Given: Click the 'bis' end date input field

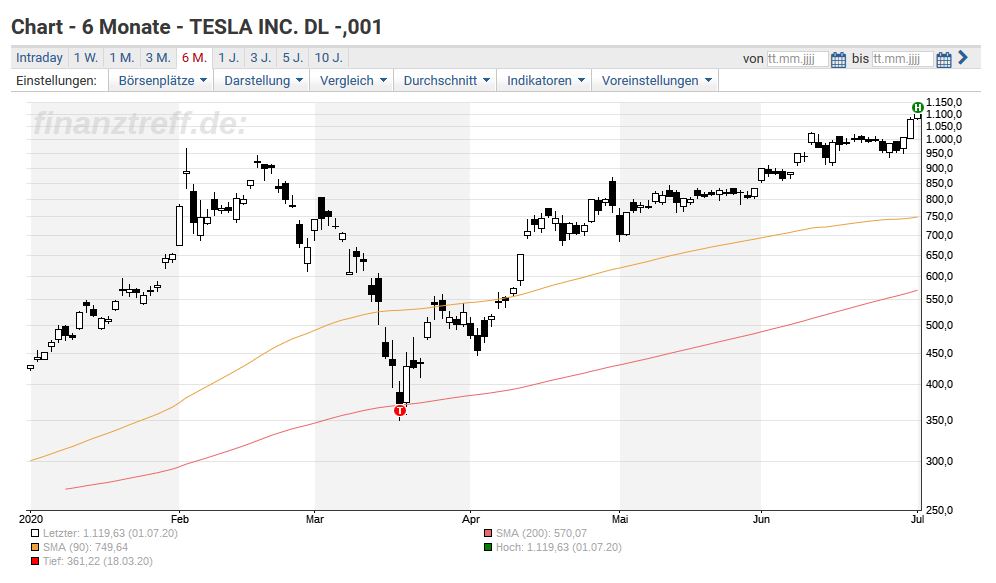Looking at the screenshot, I should coord(903,59).
